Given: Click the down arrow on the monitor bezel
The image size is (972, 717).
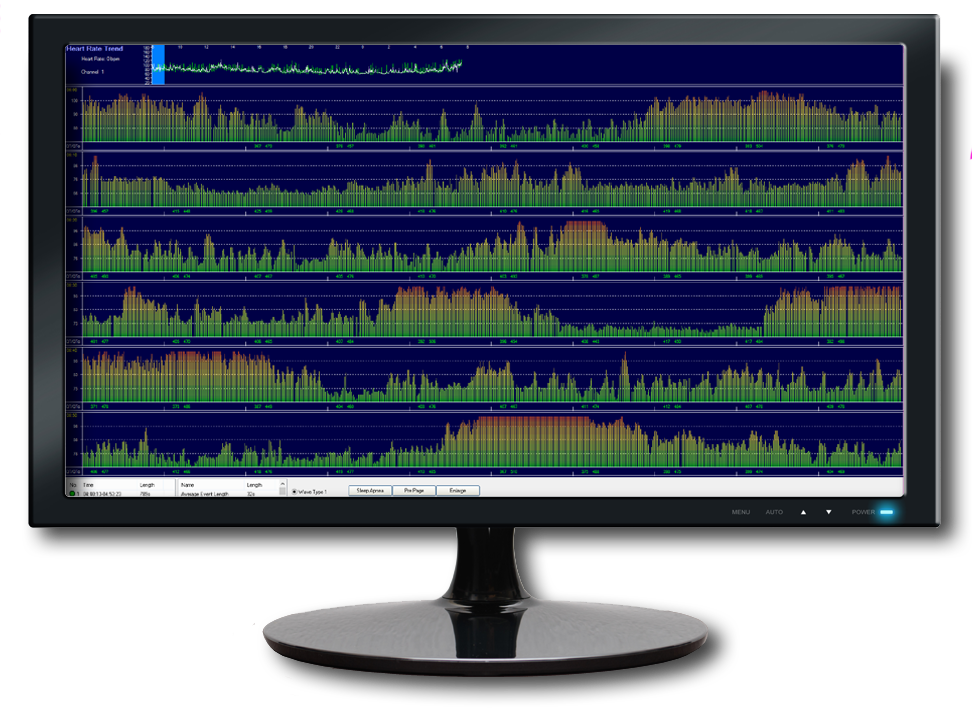Looking at the screenshot, I should pyautogui.click(x=828, y=512).
